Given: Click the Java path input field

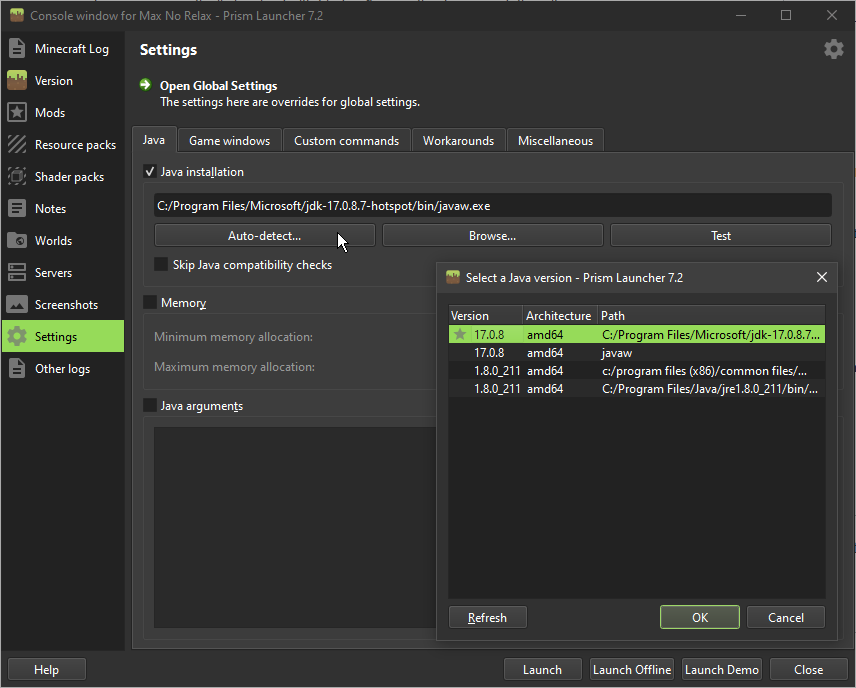Looking at the screenshot, I should tap(492, 206).
